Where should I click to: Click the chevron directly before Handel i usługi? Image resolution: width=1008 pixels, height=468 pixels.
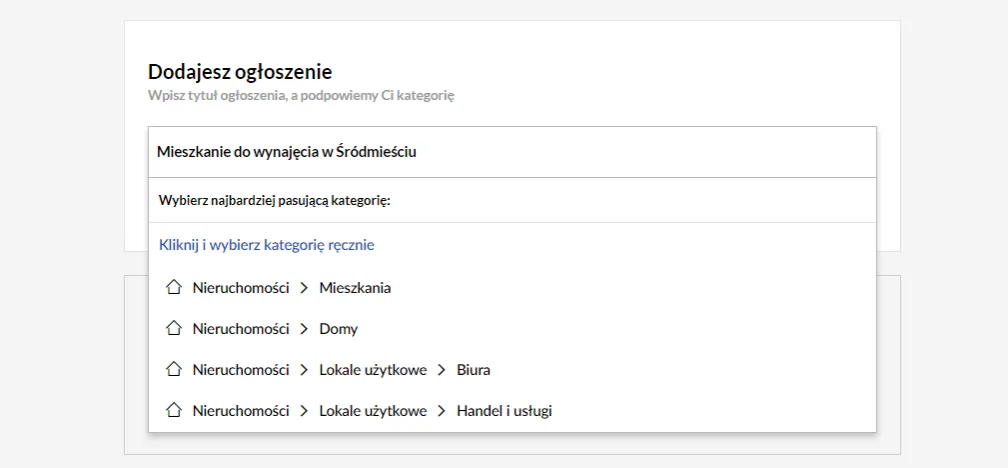click(x=441, y=410)
